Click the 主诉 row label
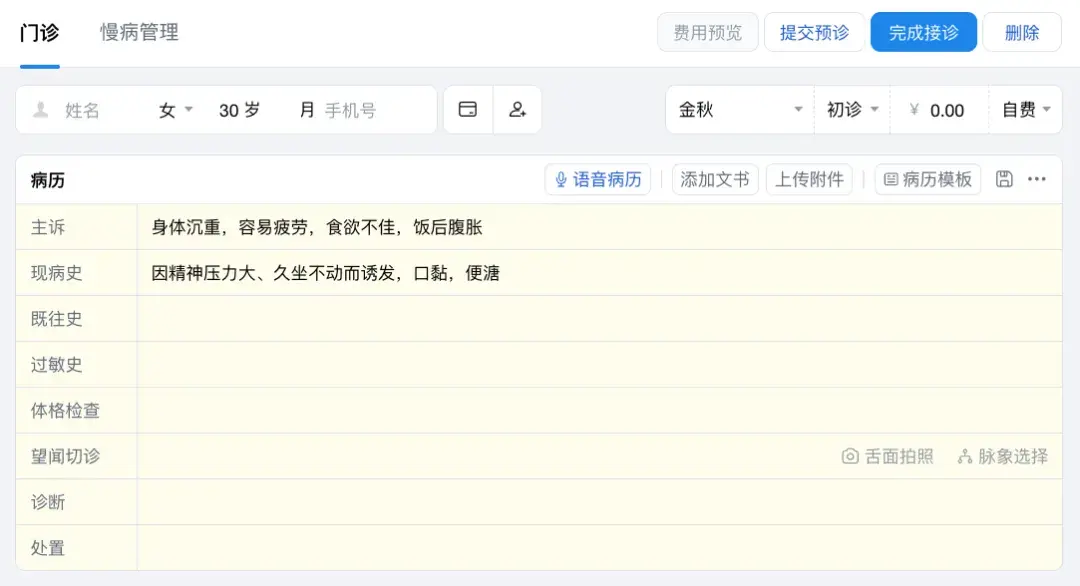Image resolution: width=1080 pixels, height=586 pixels. (x=48, y=227)
